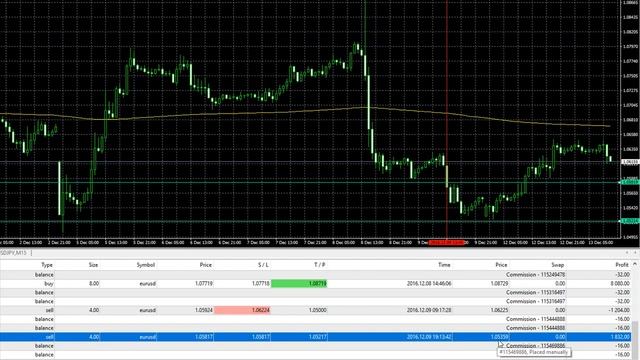Screen dimensions: 640x360
Task: Click the 1.07718 stop-loss cell
Action: point(260,283)
